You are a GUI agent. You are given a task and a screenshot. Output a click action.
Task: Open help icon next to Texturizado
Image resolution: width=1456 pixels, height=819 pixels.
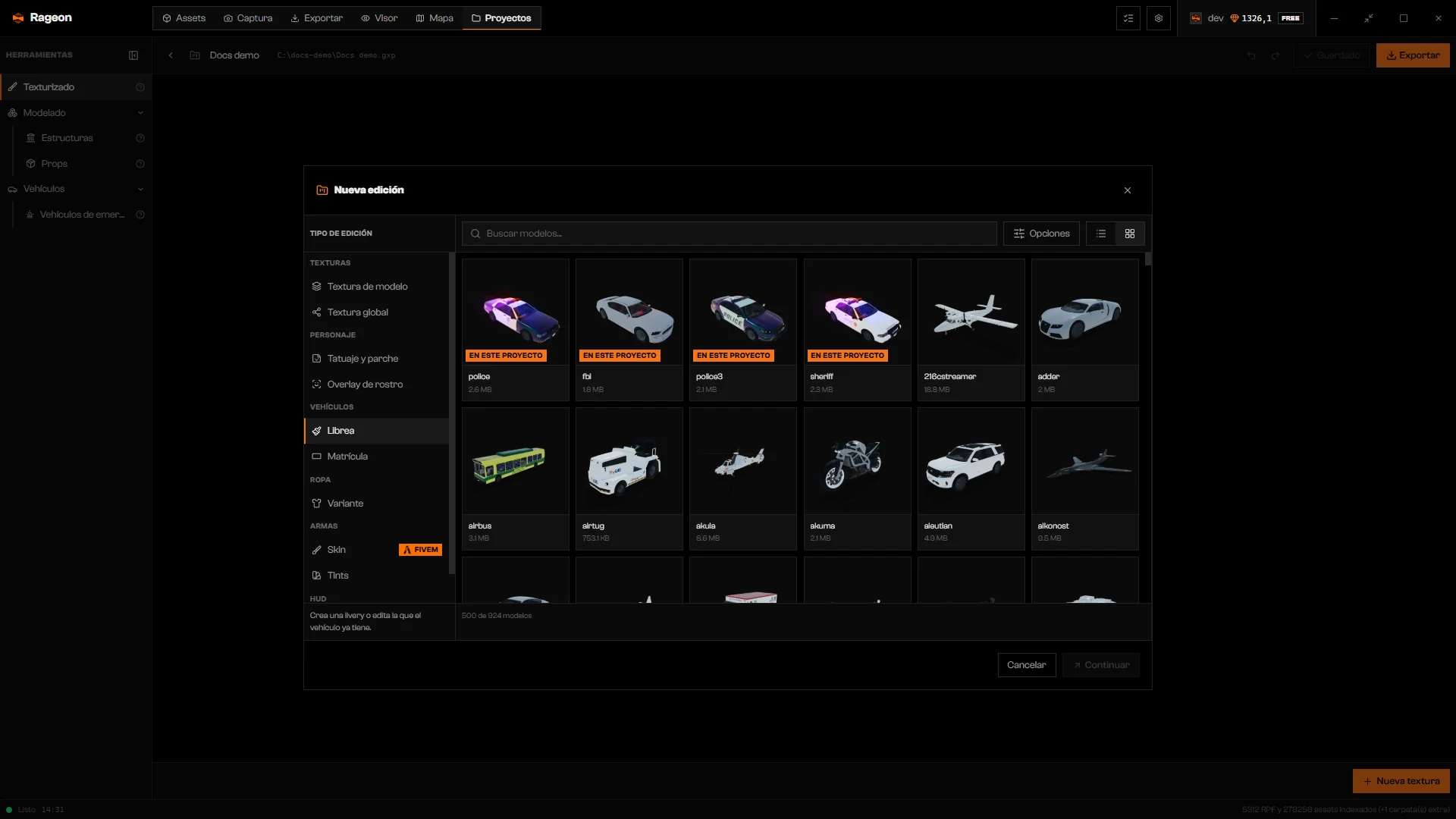tap(140, 87)
